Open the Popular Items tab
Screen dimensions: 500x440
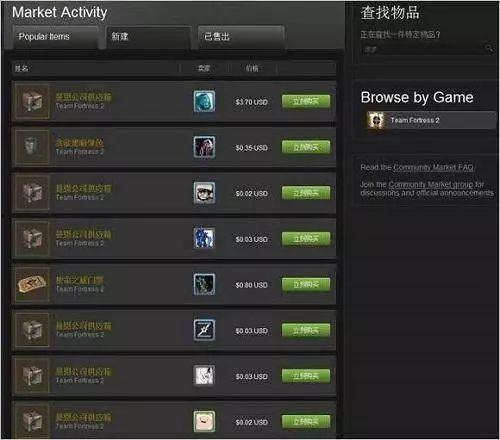pos(55,37)
